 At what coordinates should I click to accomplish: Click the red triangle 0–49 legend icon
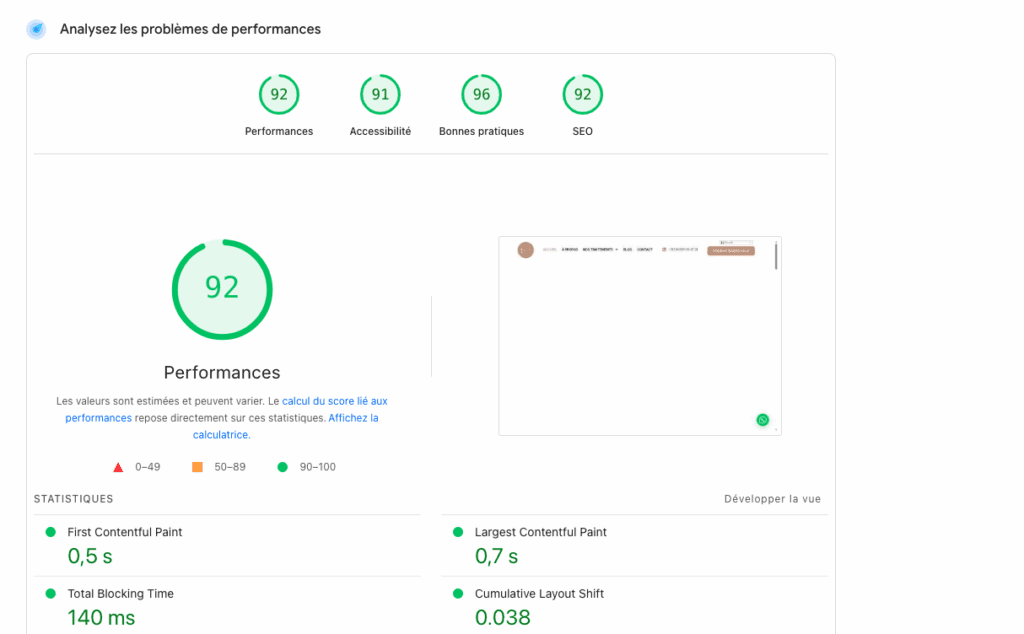(x=118, y=467)
